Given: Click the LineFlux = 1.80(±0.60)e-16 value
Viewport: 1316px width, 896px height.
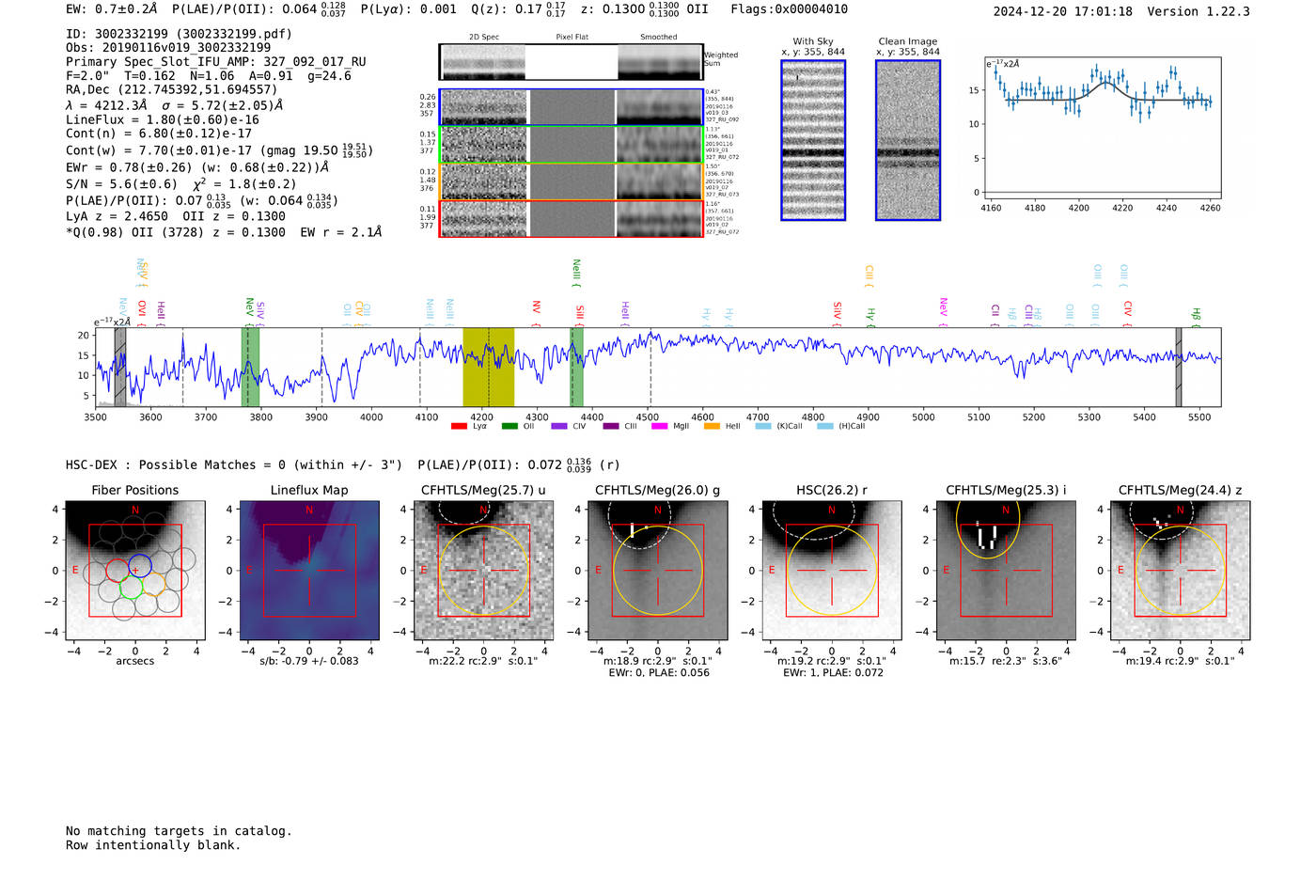Looking at the screenshot, I should 163,119.
